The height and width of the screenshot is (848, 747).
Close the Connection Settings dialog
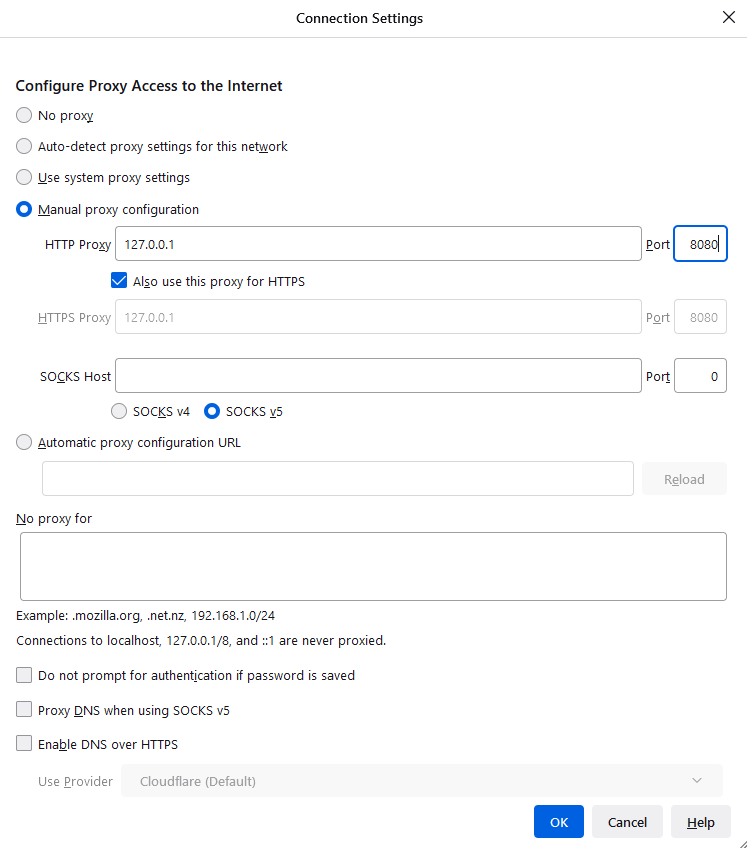[x=727, y=18]
